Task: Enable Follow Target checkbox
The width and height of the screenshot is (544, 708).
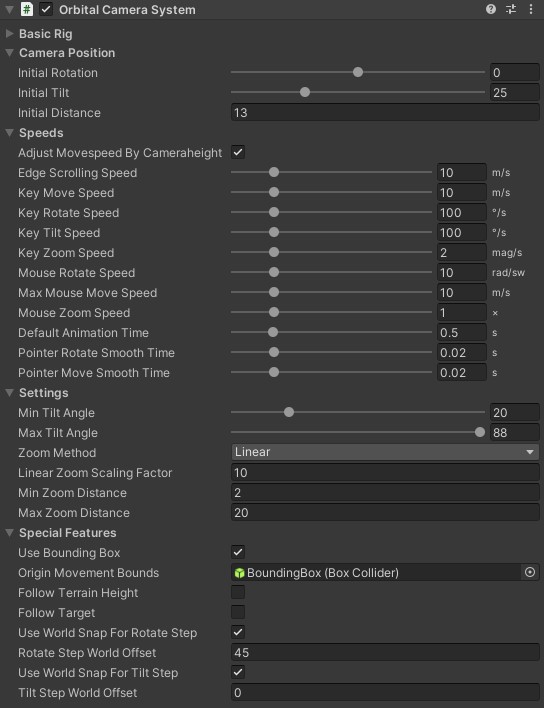Action: (238, 612)
